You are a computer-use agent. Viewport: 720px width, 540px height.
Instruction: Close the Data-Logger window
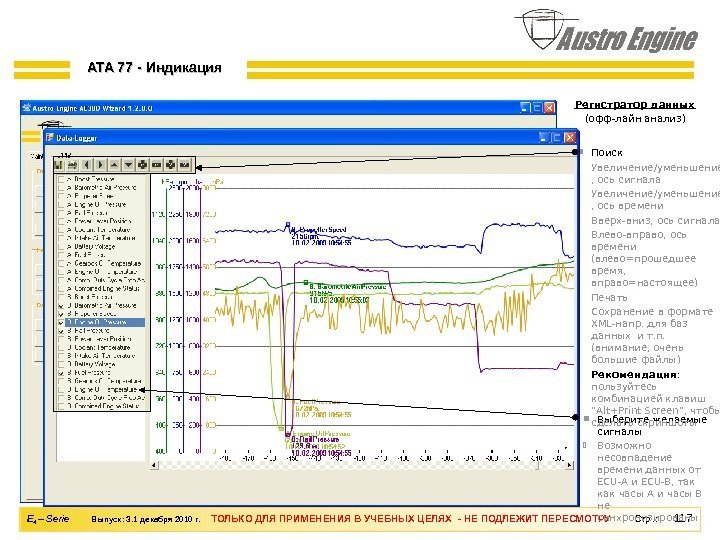coord(569,137)
